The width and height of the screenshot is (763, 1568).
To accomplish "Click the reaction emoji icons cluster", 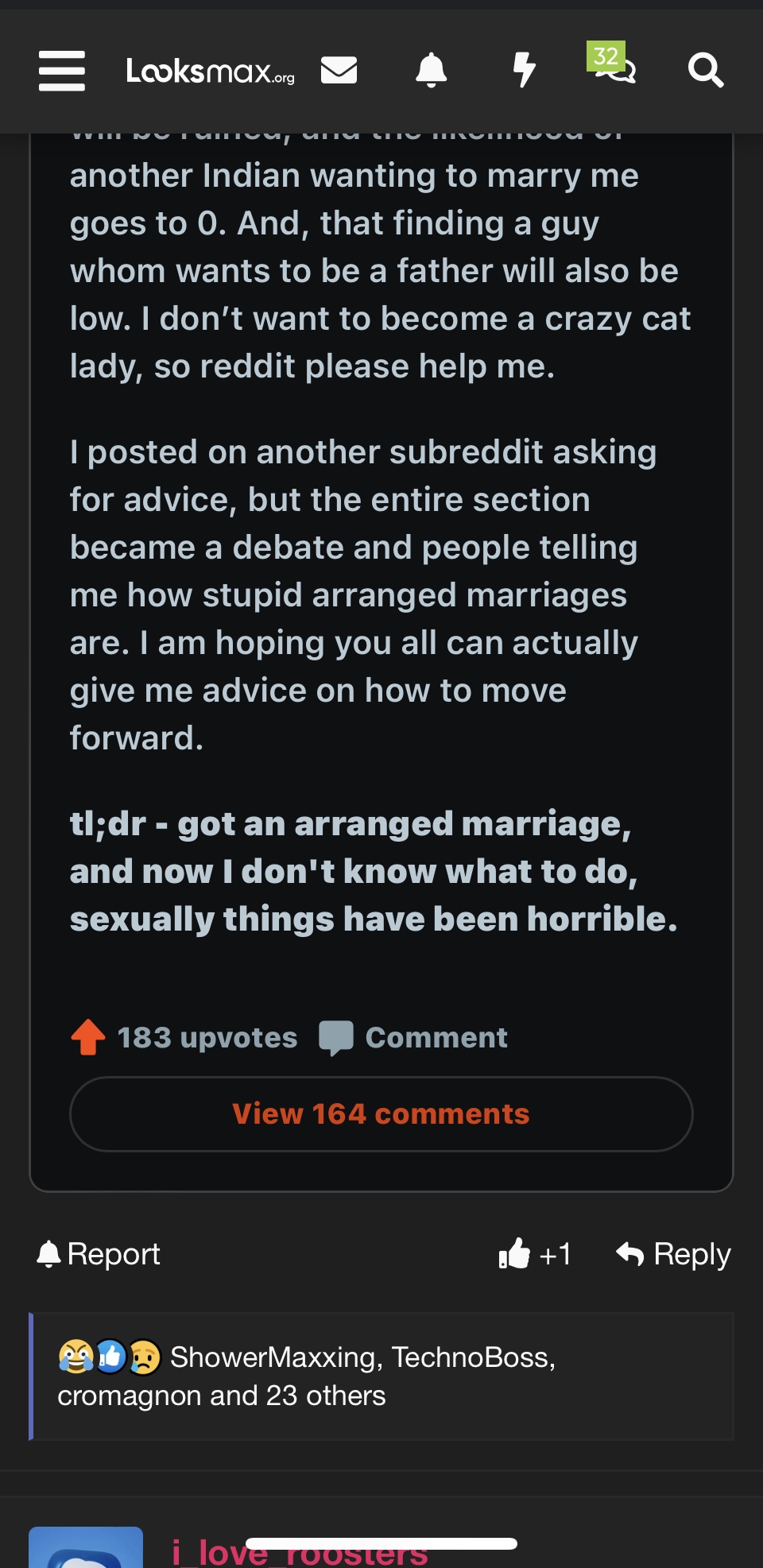I will (110, 1357).
